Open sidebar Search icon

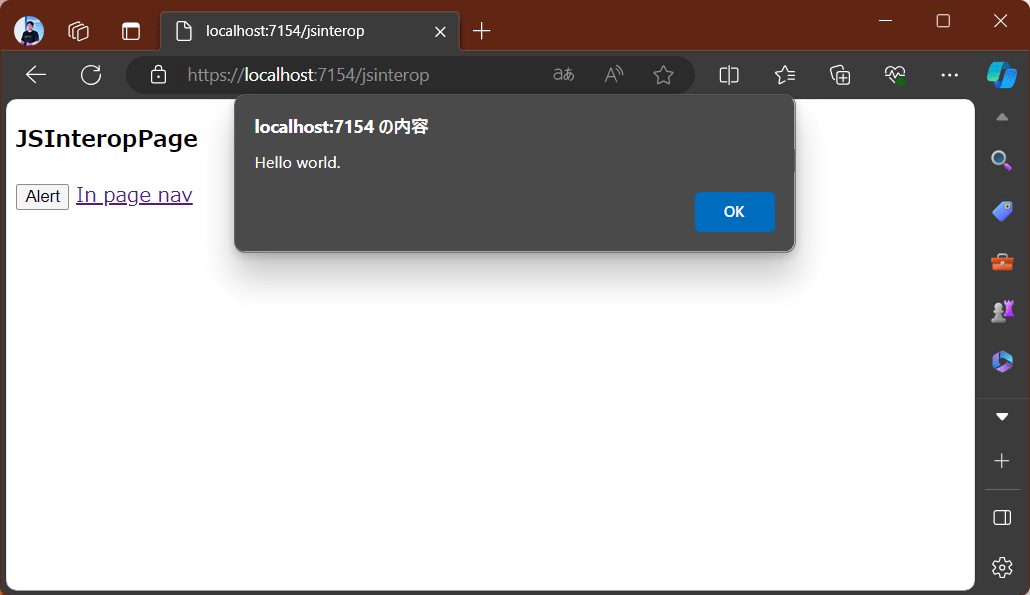1002,160
